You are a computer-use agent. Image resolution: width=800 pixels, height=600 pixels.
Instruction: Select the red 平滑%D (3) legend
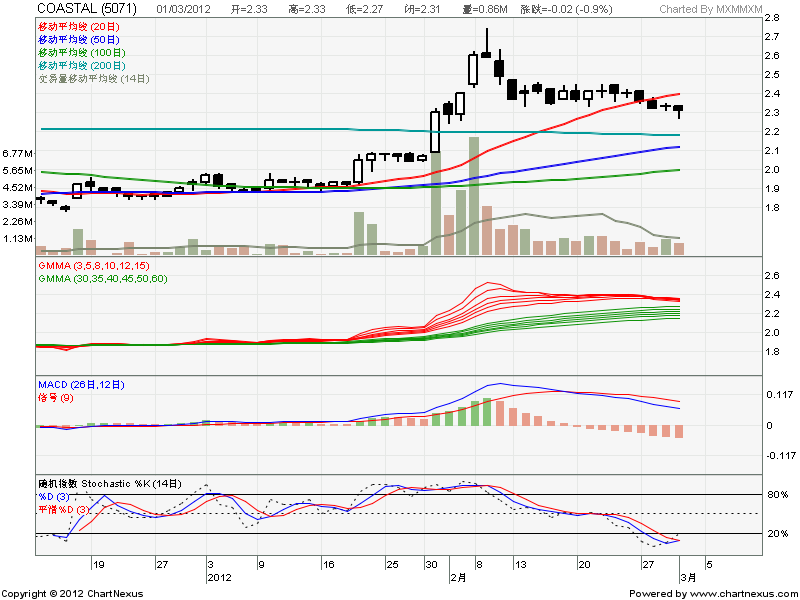(64, 510)
